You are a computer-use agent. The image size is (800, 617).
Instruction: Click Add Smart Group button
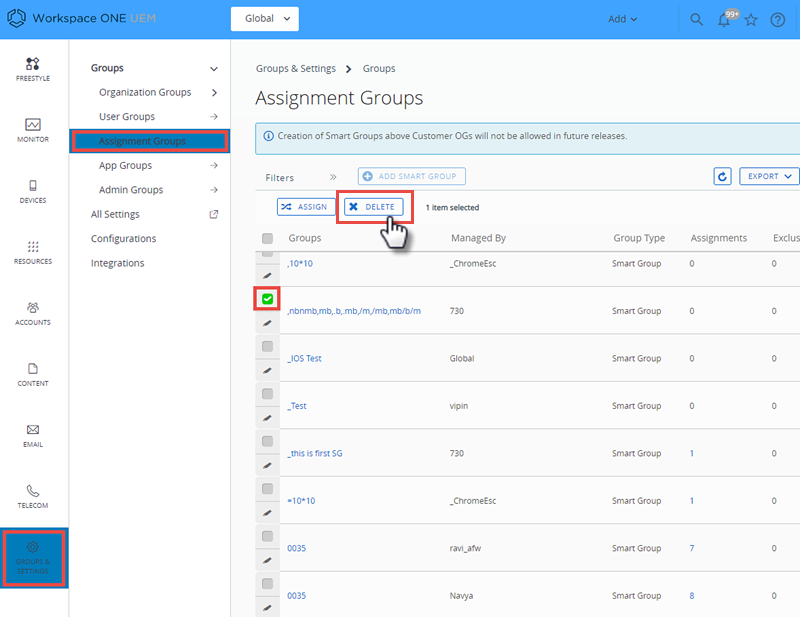(x=412, y=176)
